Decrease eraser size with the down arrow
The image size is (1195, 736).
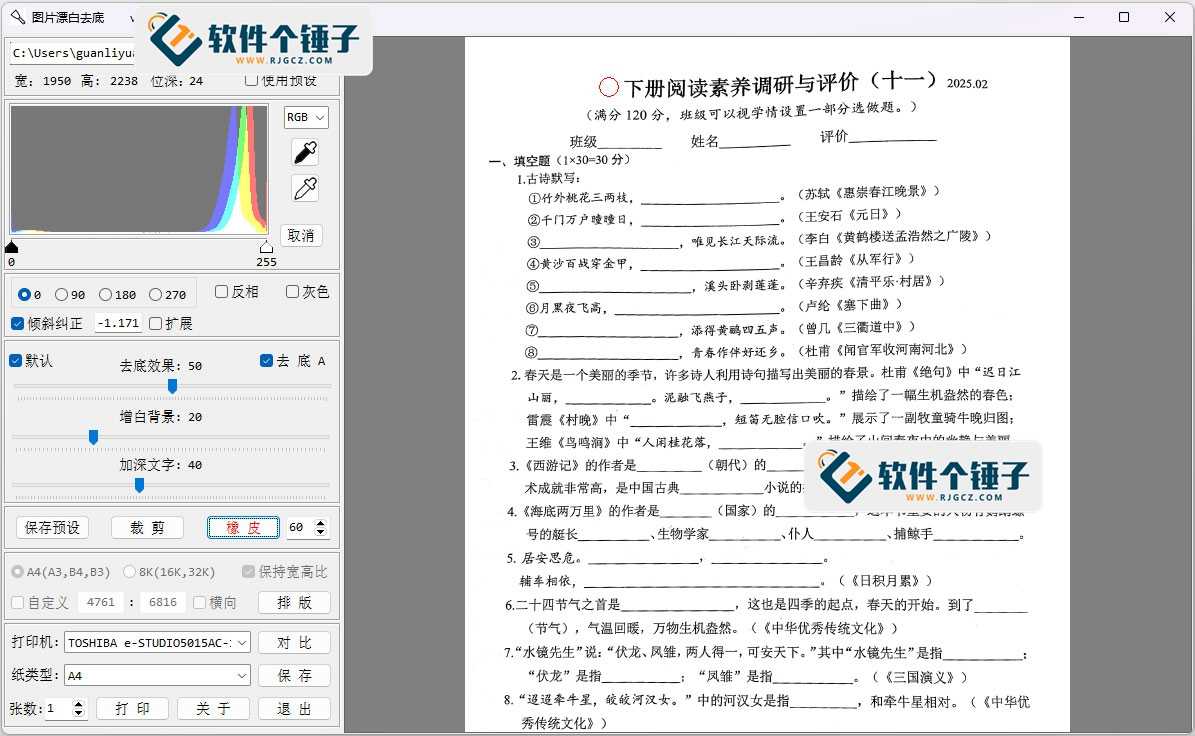click(321, 532)
